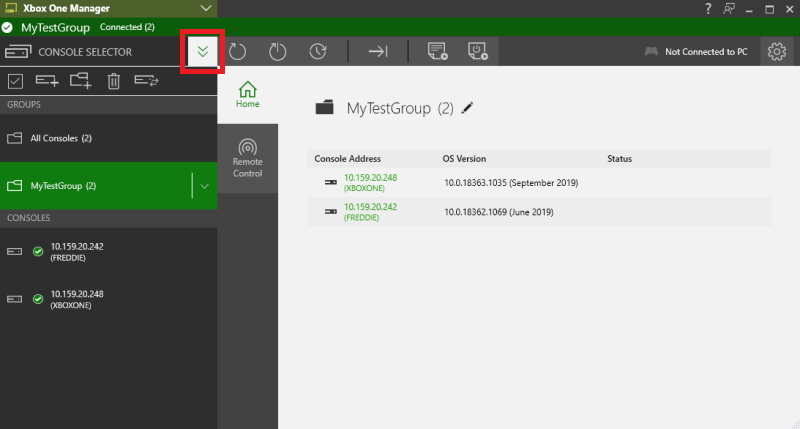Expand the MyTestGroup dropdown chevron
The image size is (800, 429).
(205, 186)
